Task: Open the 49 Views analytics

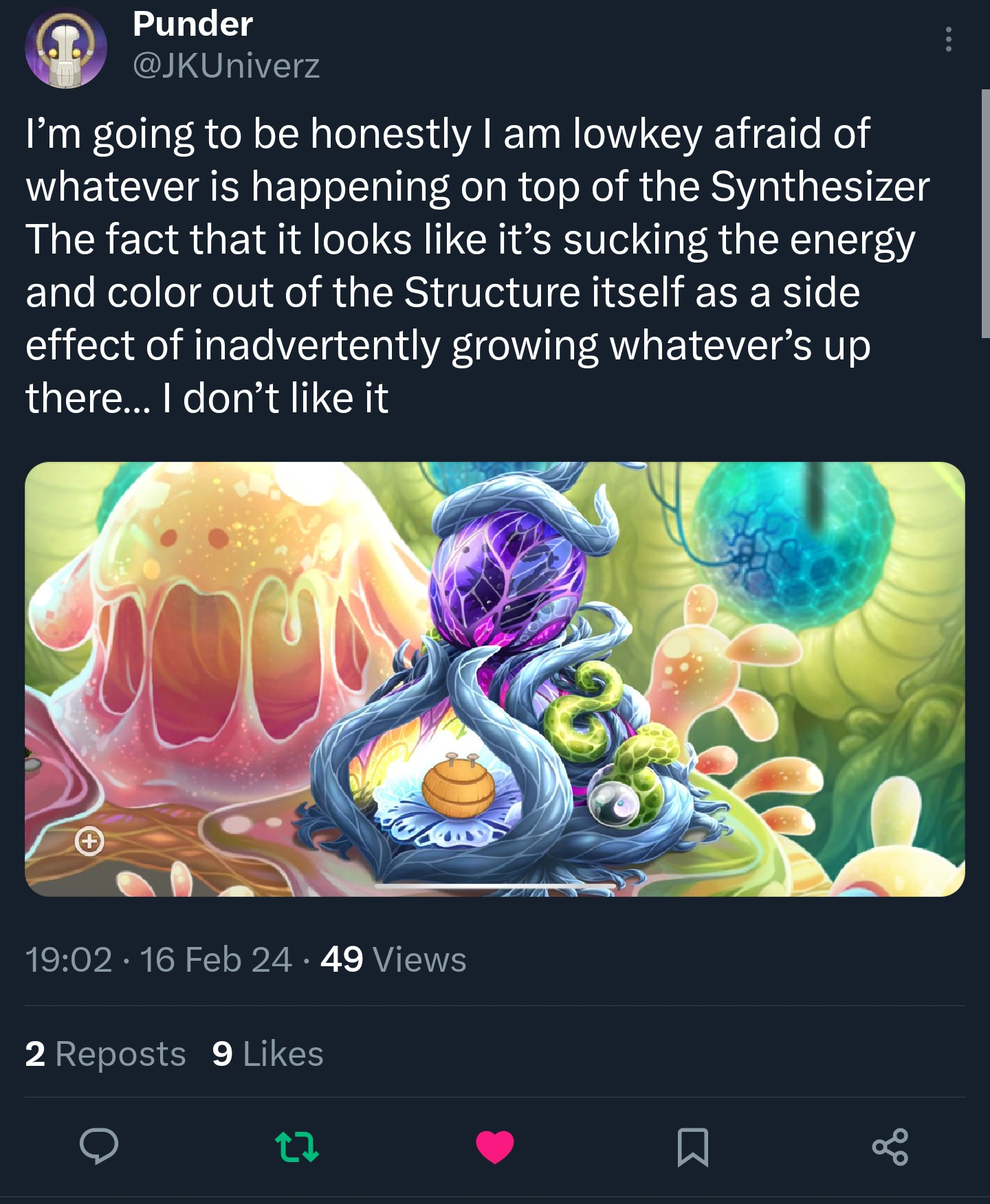Action: point(393,959)
